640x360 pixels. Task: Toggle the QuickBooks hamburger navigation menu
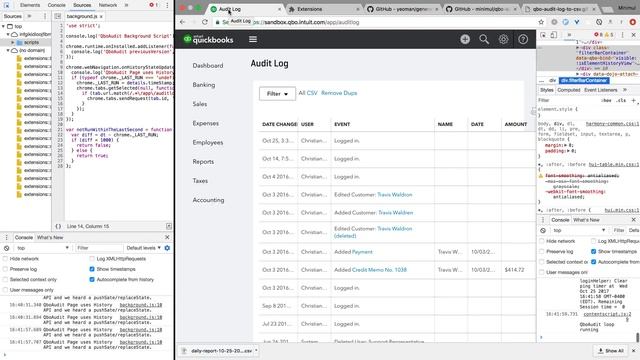pyautogui.click(x=253, y=39)
